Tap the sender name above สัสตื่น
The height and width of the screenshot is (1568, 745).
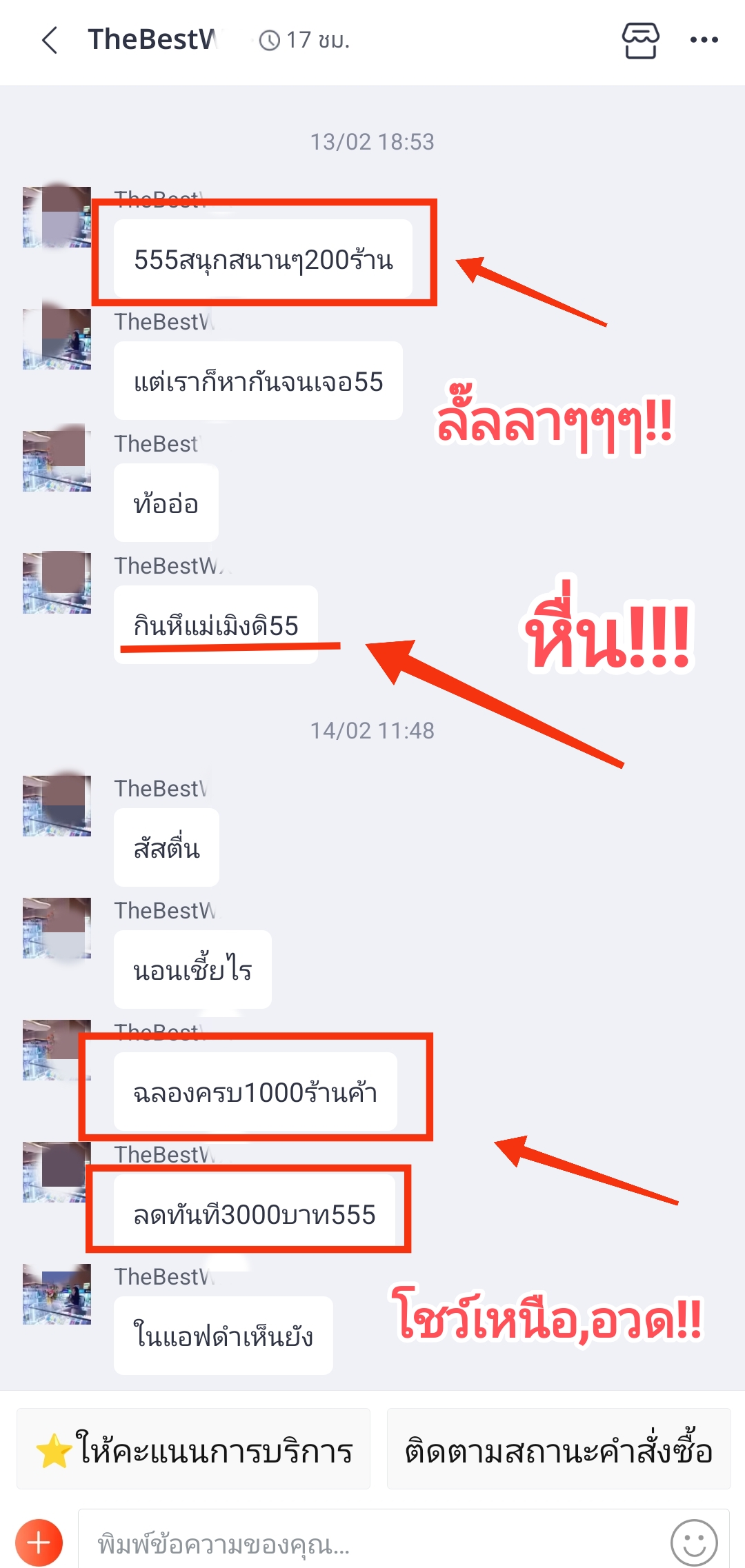click(160, 788)
